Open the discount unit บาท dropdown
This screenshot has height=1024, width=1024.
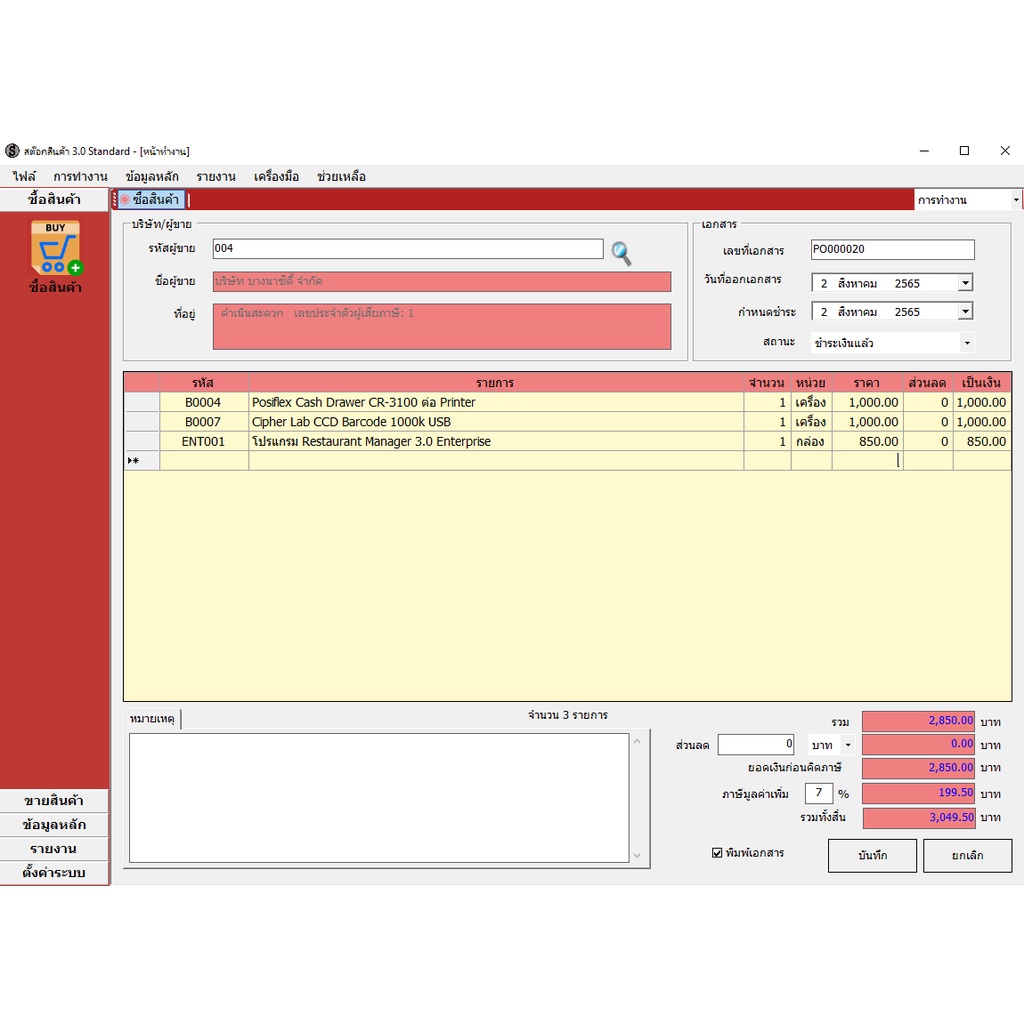(848, 744)
